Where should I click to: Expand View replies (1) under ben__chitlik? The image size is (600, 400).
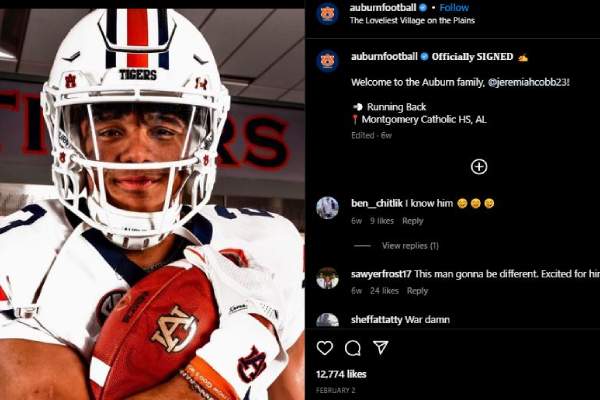pyautogui.click(x=410, y=245)
